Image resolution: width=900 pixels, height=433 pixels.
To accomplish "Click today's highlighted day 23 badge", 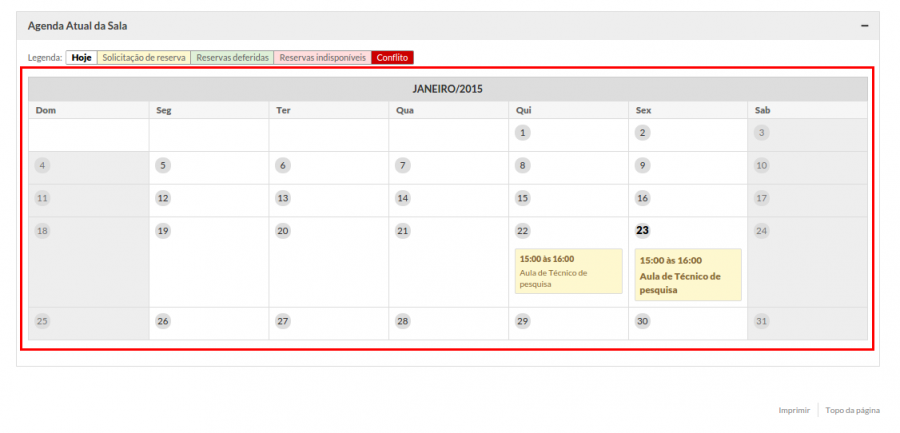I will pyautogui.click(x=642, y=231).
